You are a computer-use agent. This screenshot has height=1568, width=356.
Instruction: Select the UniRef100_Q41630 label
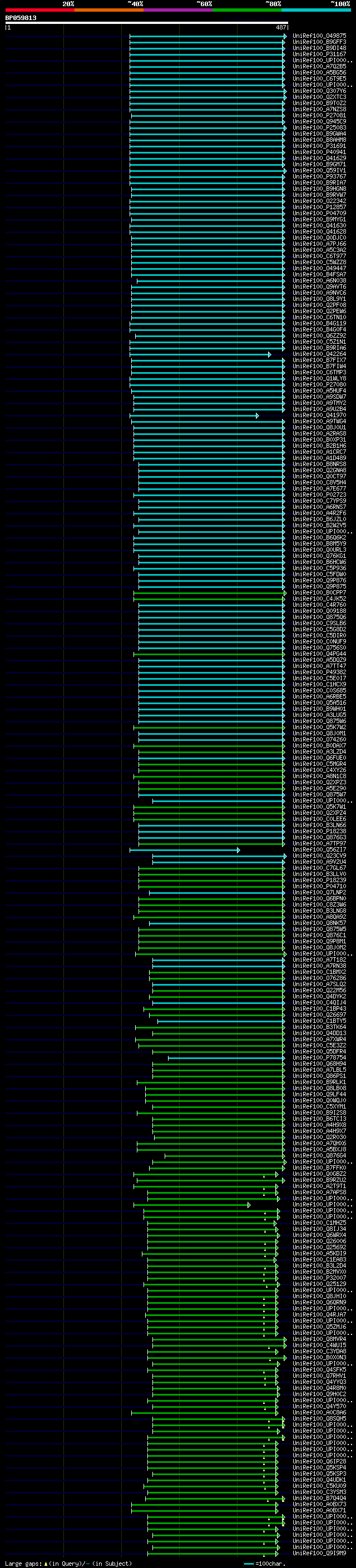tap(319, 226)
